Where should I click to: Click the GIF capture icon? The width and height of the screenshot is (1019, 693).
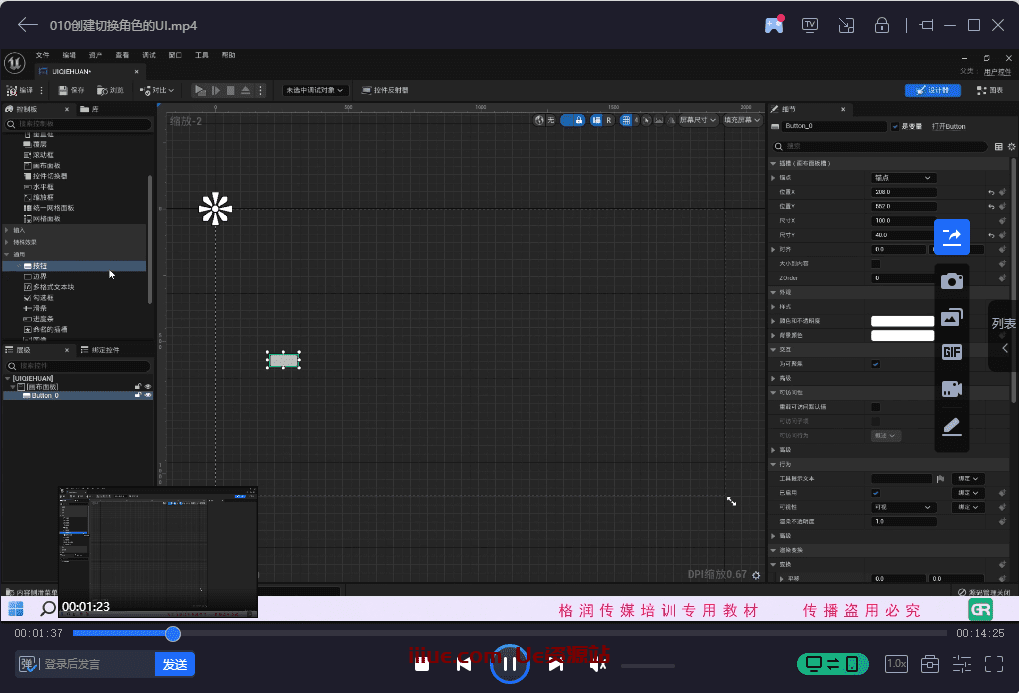951,352
